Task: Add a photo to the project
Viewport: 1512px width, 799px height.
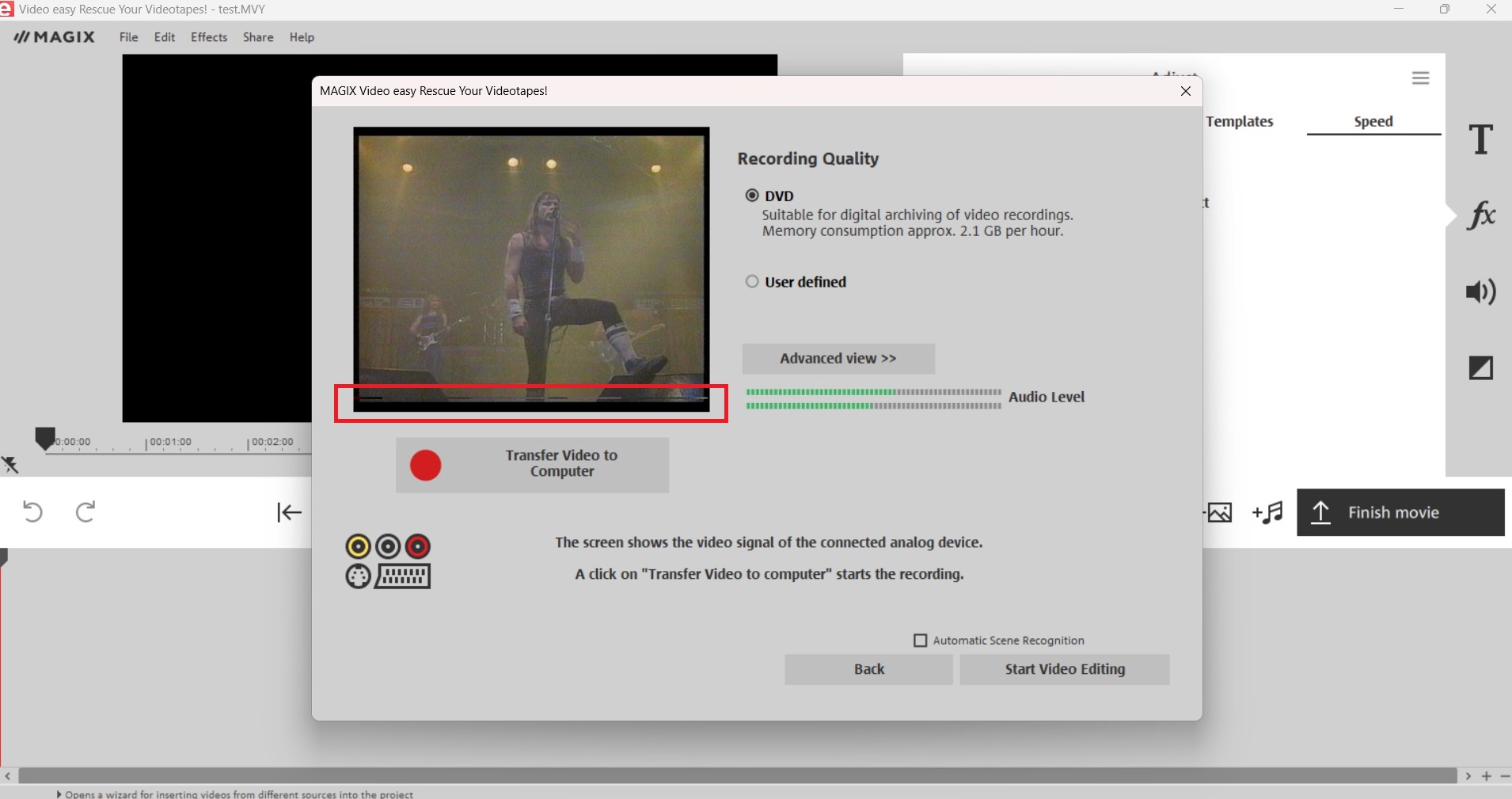Action: [1219, 512]
